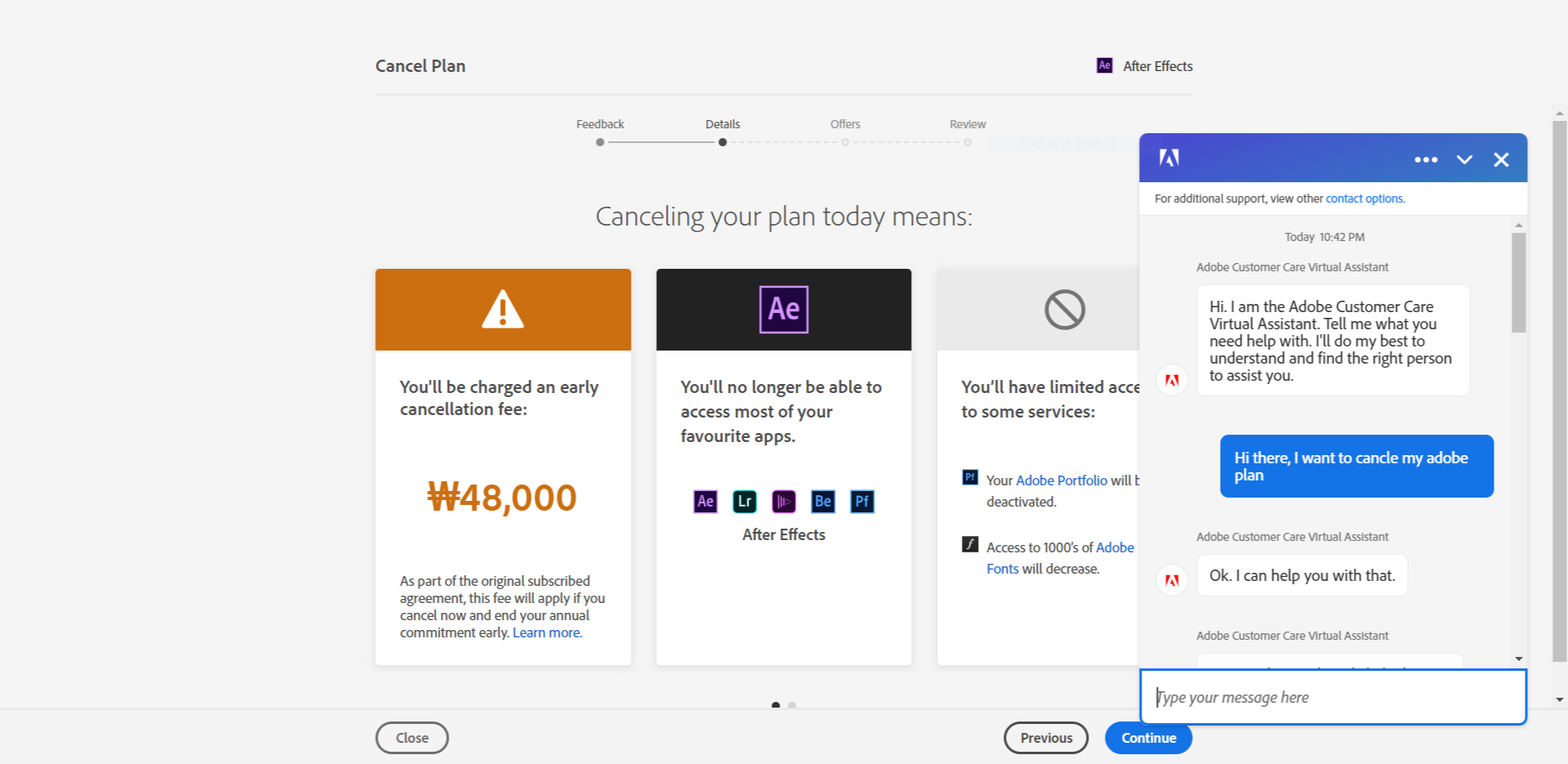Click the chat message input field
Viewport: 1568px width, 764px height.
1333,697
